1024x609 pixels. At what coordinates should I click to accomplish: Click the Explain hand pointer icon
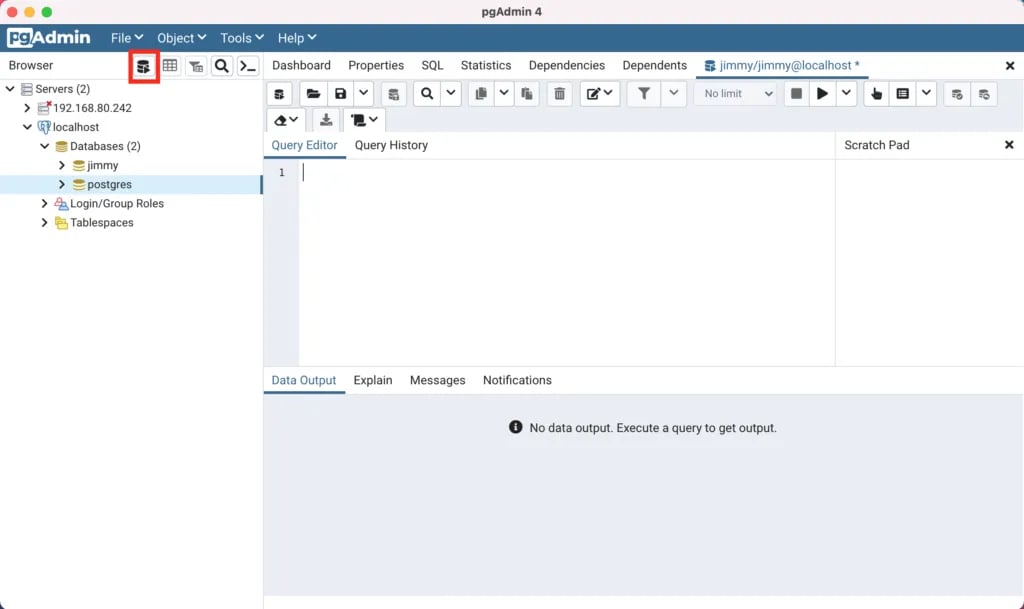point(876,94)
